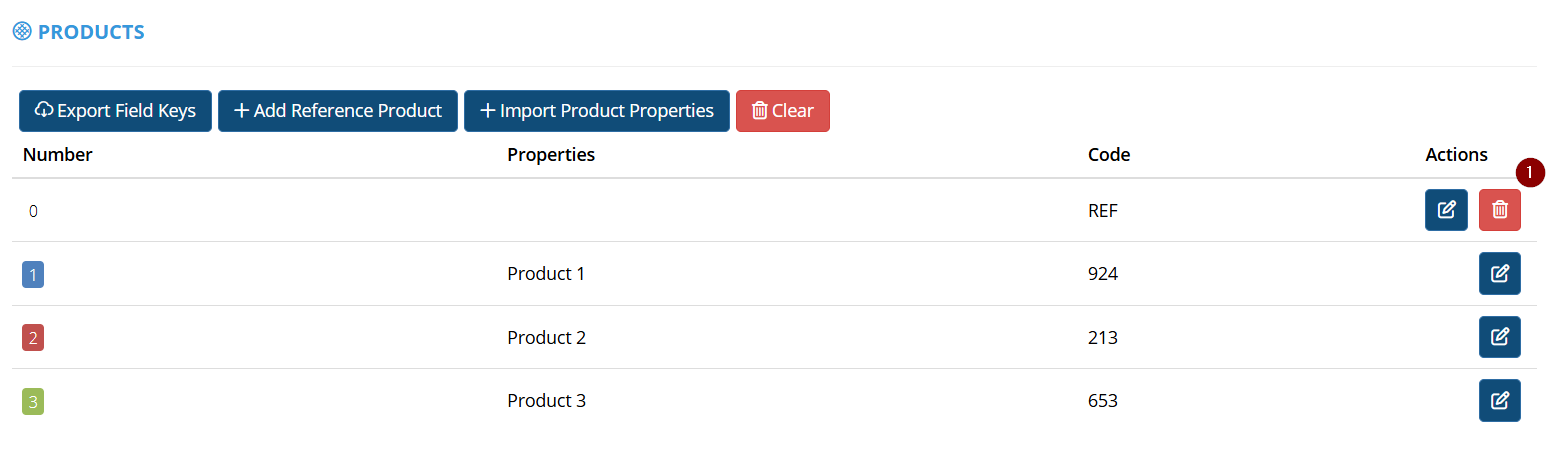Viewport: 1553px width, 451px height.
Task: Click the Products section header icon
Action: pyautogui.click(x=22, y=32)
